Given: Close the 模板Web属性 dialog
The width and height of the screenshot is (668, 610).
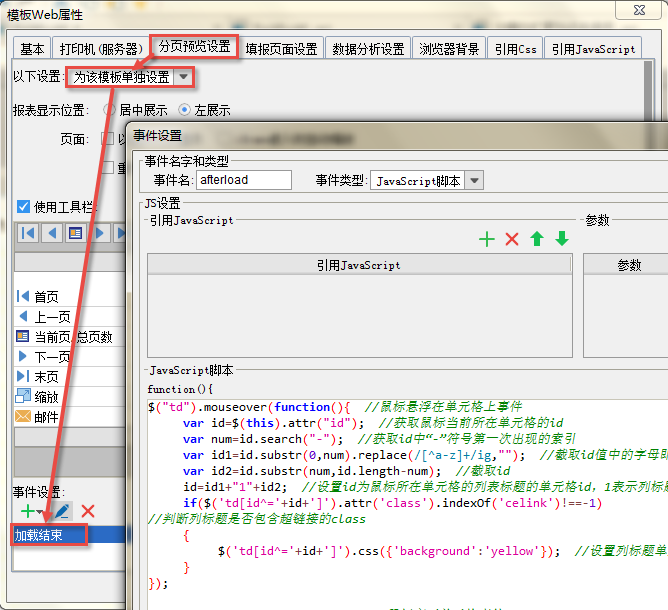Looking at the screenshot, I should [x=639, y=10].
